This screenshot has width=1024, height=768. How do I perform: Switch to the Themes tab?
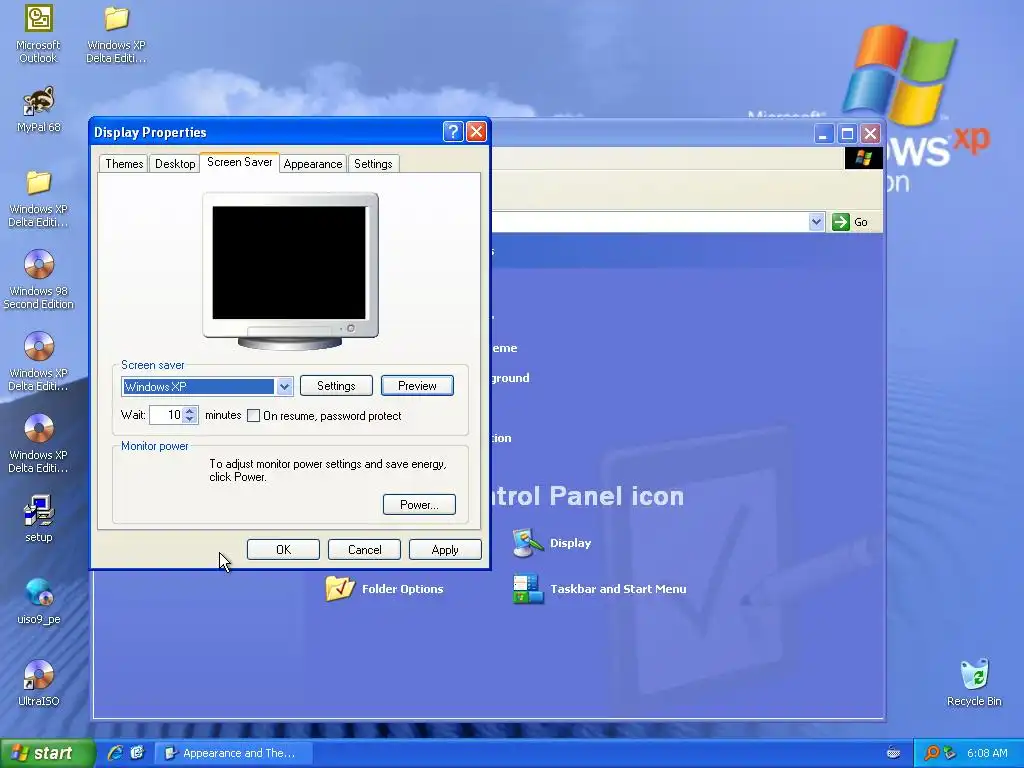(124, 163)
